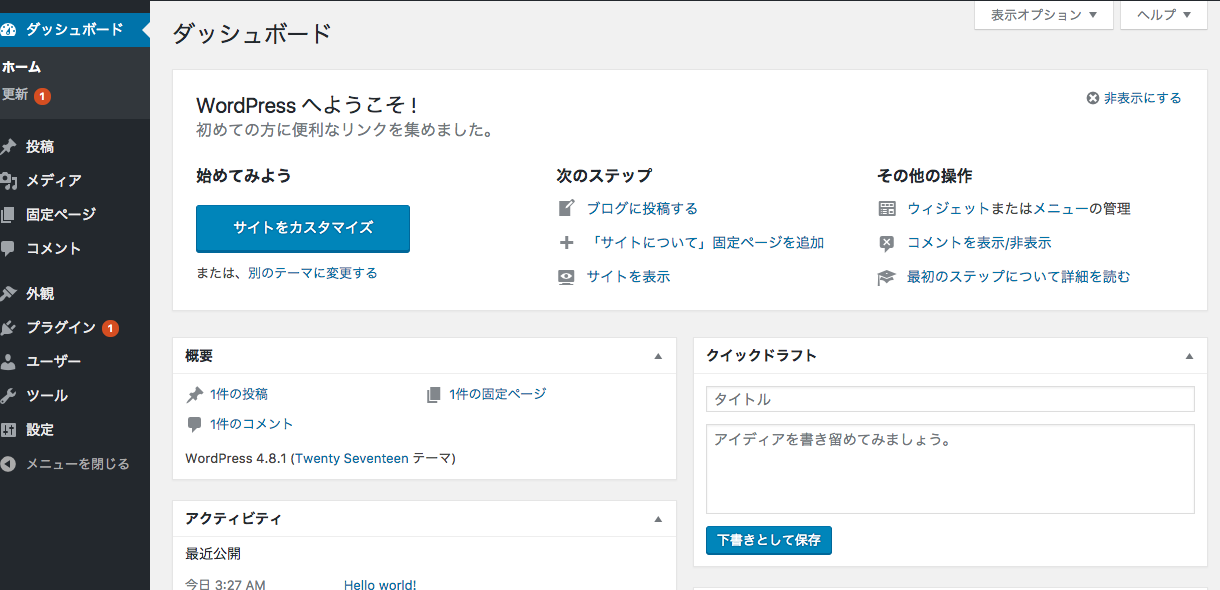Open ブログに投稿する link
The image size is (1220, 590).
(x=642, y=208)
